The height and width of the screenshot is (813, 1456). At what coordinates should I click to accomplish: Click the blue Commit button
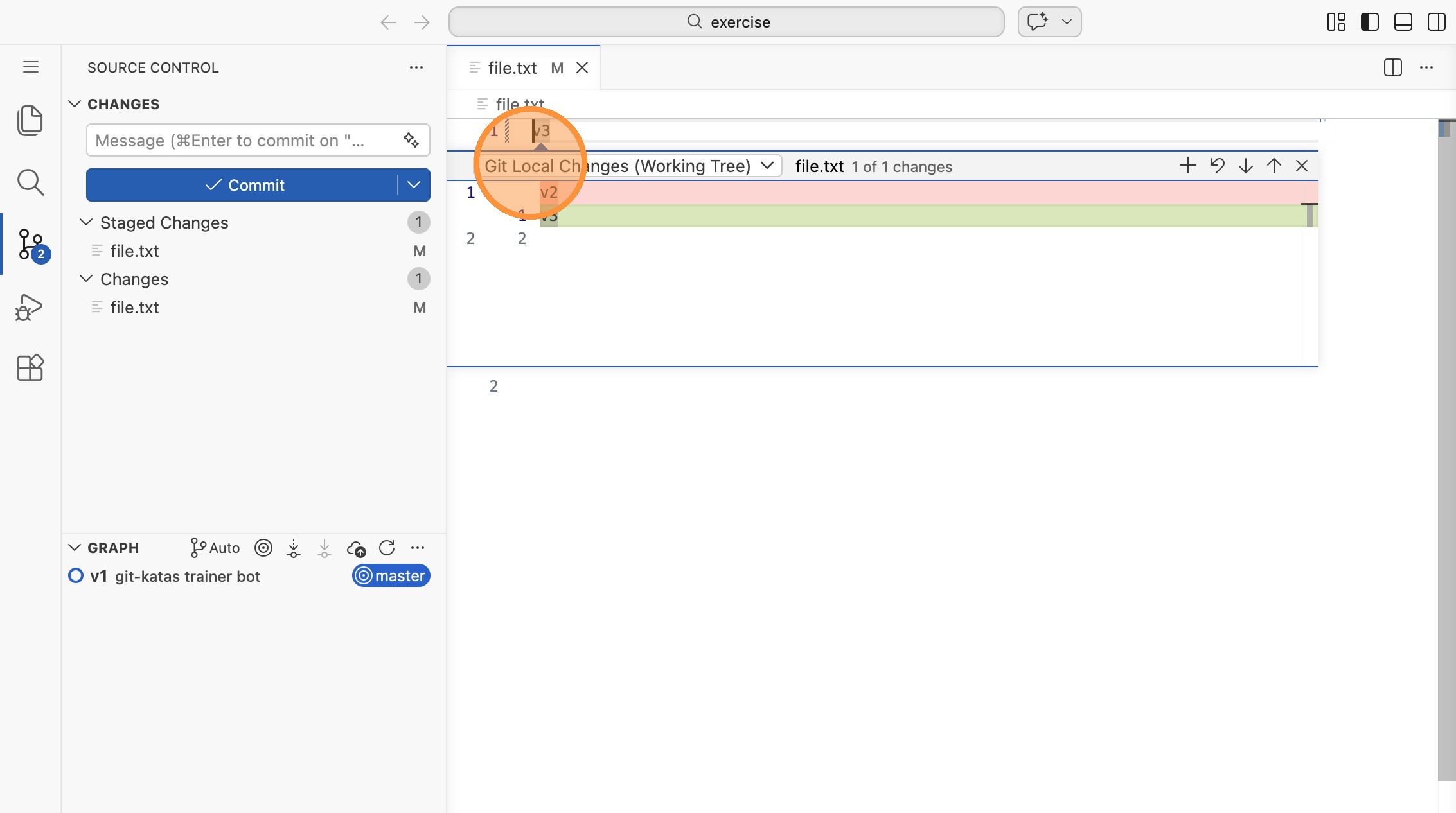coord(244,185)
